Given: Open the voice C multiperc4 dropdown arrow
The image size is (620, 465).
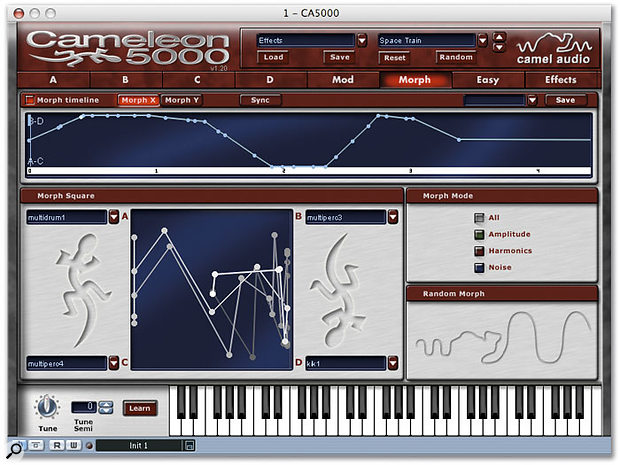Looking at the screenshot, I should (114, 363).
